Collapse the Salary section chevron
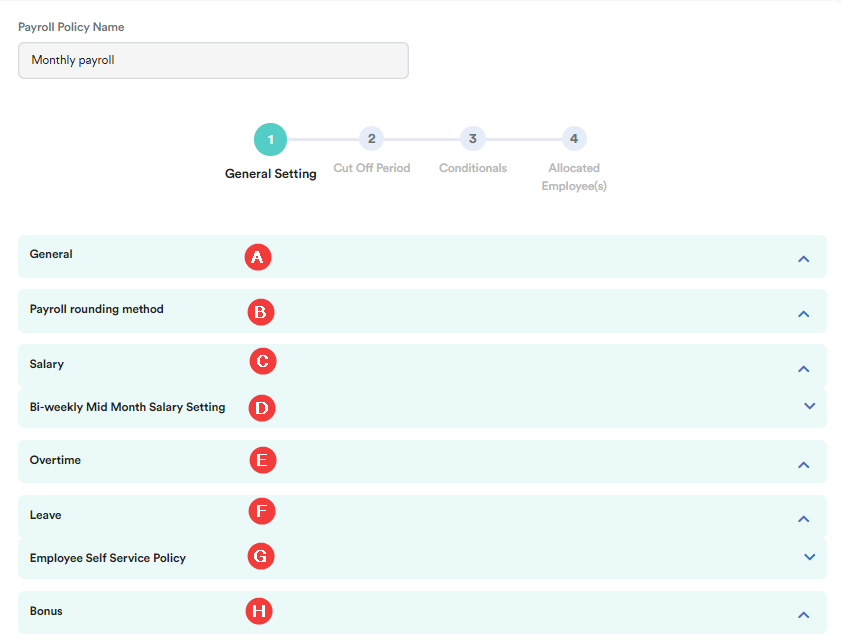The width and height of the screenshot is (841, 639). (x=803, y=369)
